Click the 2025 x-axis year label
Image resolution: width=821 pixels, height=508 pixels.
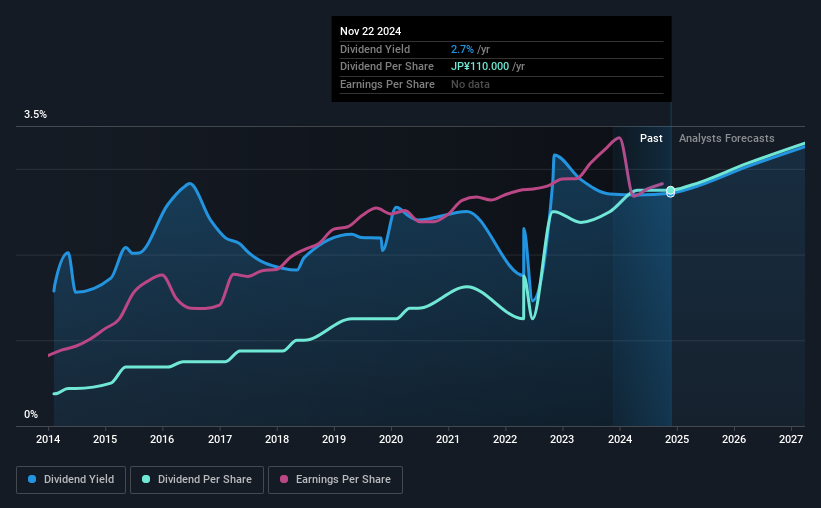(677, 439)
